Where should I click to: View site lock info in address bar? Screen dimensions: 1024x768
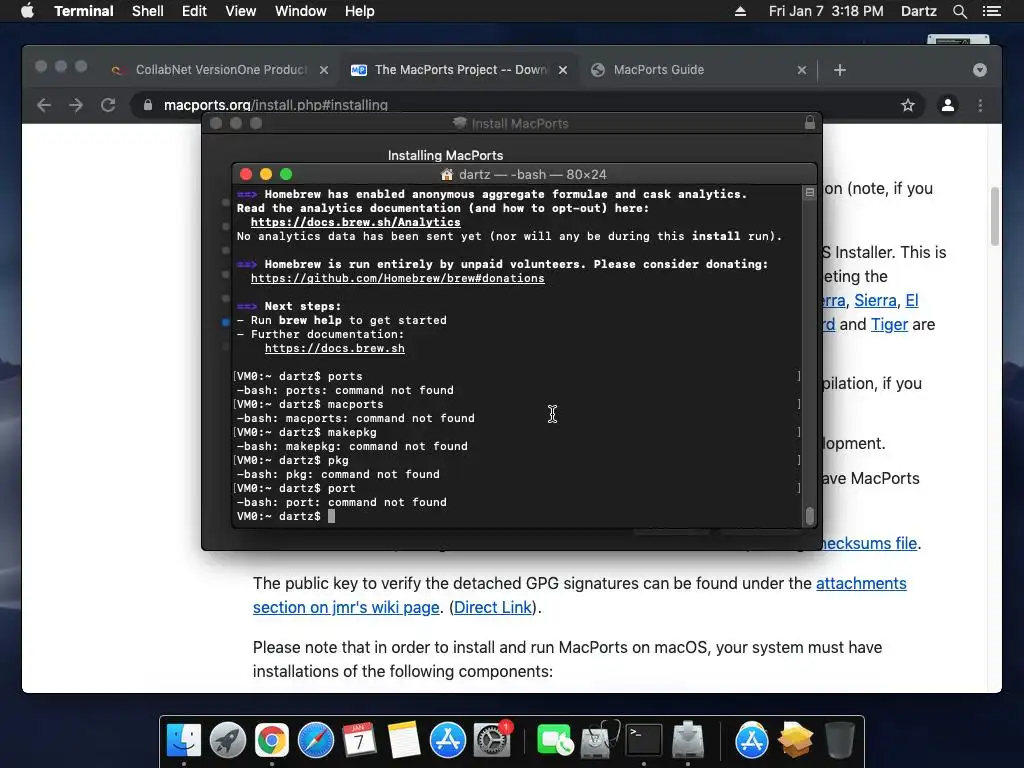[x=148, y=105]
